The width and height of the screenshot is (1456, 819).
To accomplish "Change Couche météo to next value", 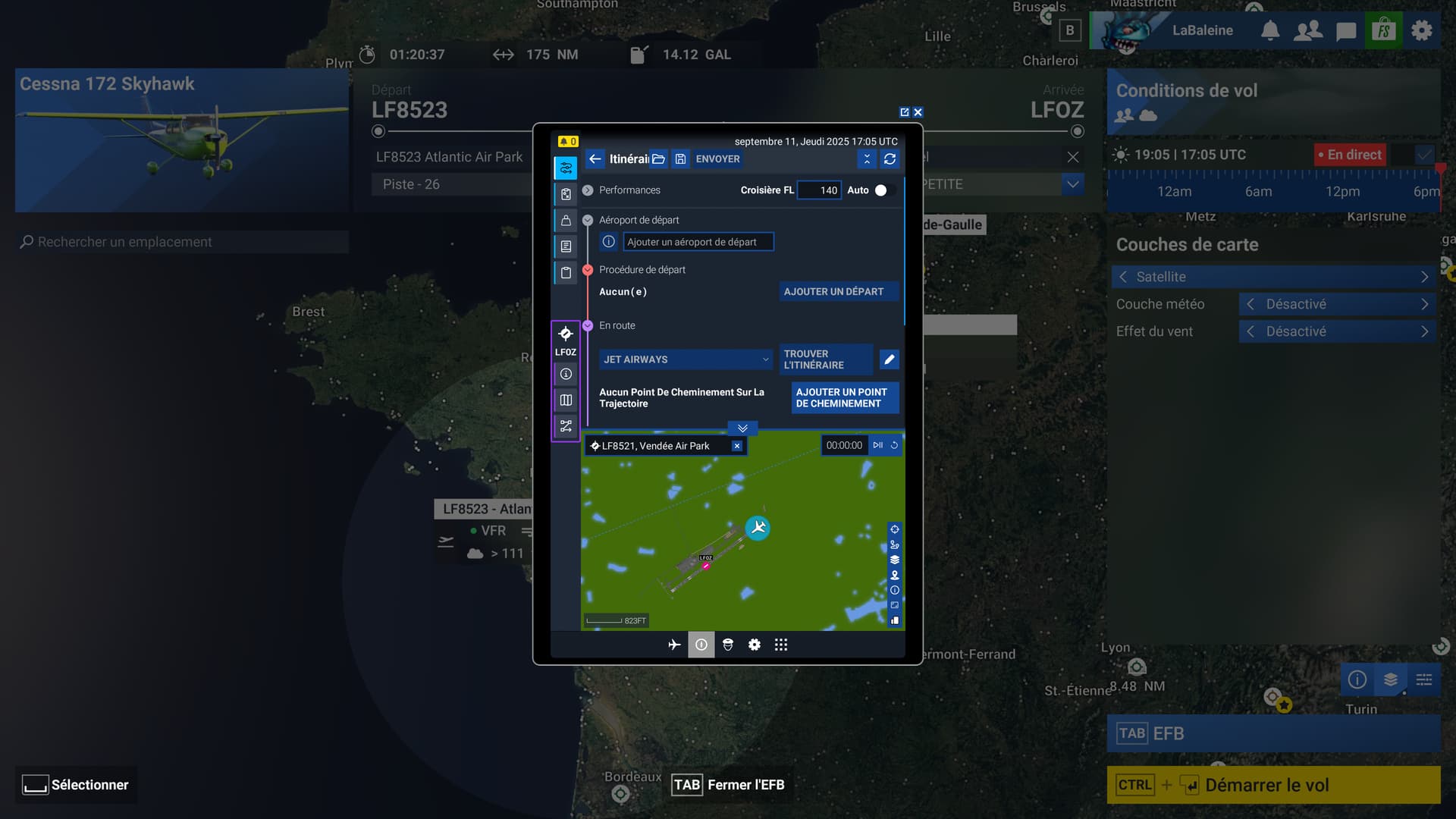I will point(1424,305).
